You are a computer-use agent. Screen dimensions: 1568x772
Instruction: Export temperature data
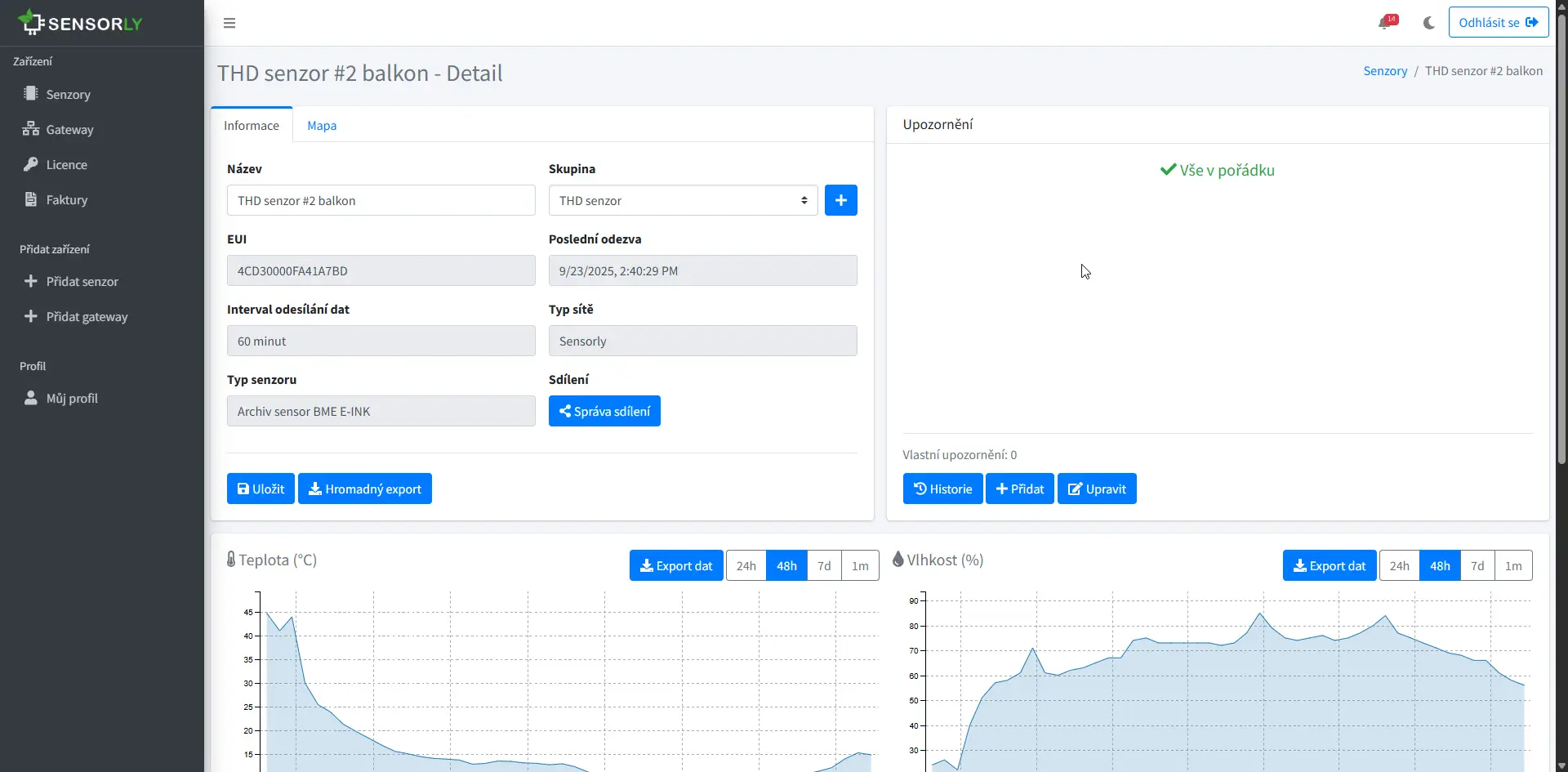click(676, 565)
